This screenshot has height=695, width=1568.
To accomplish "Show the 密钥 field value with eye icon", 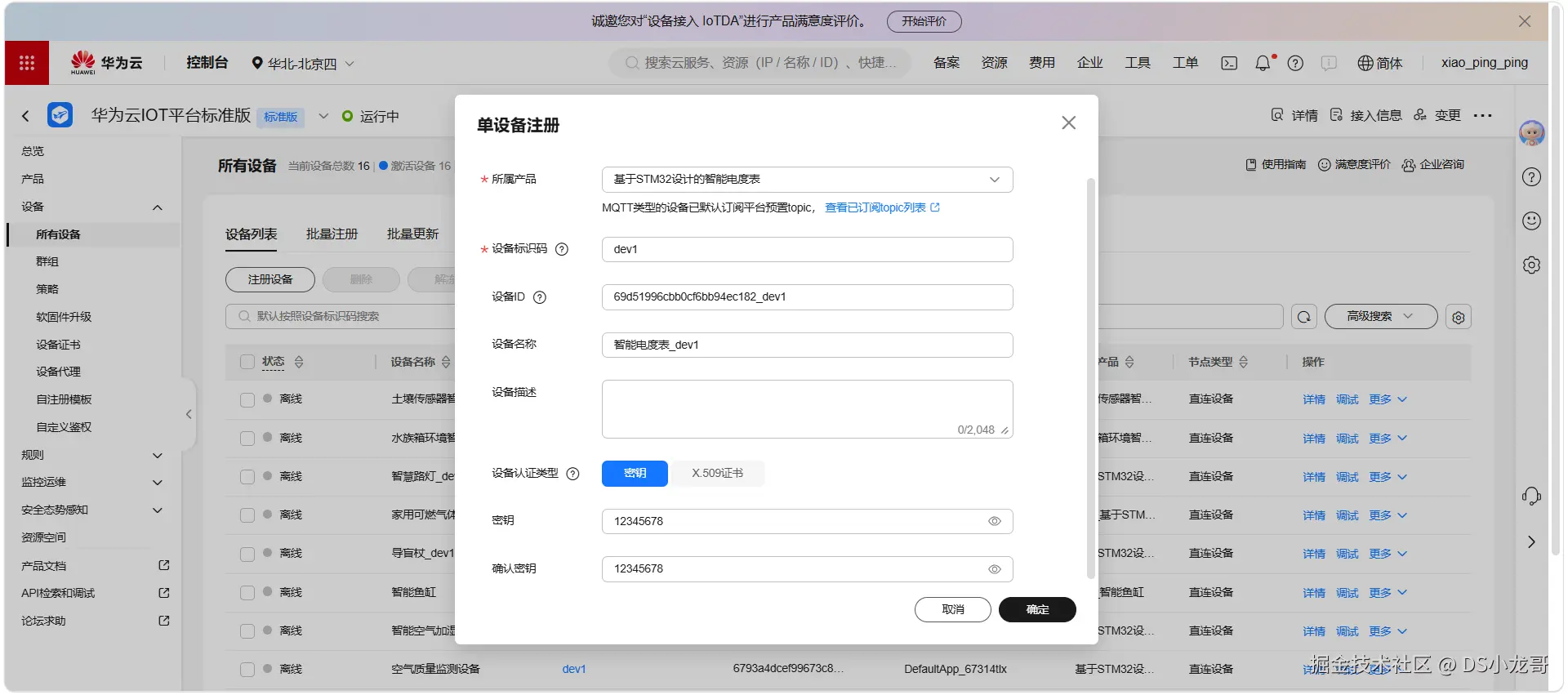I will 995,521.
